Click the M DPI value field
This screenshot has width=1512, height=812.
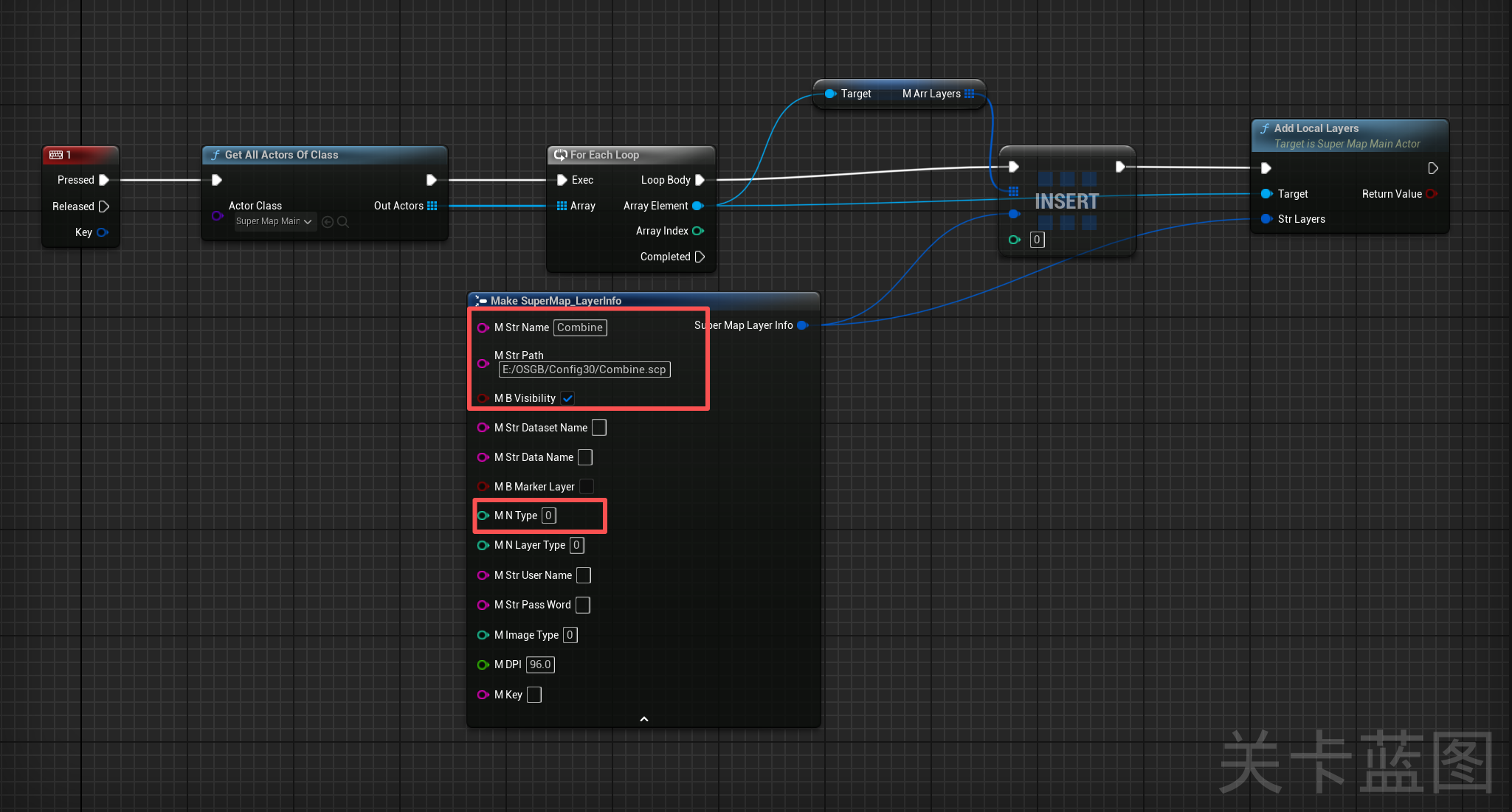click(540, 664)
